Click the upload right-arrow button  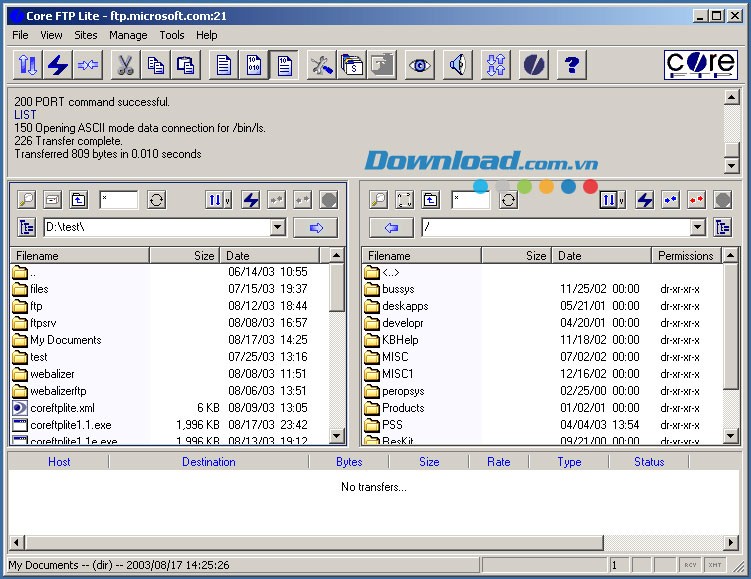(x=316, y=227)
